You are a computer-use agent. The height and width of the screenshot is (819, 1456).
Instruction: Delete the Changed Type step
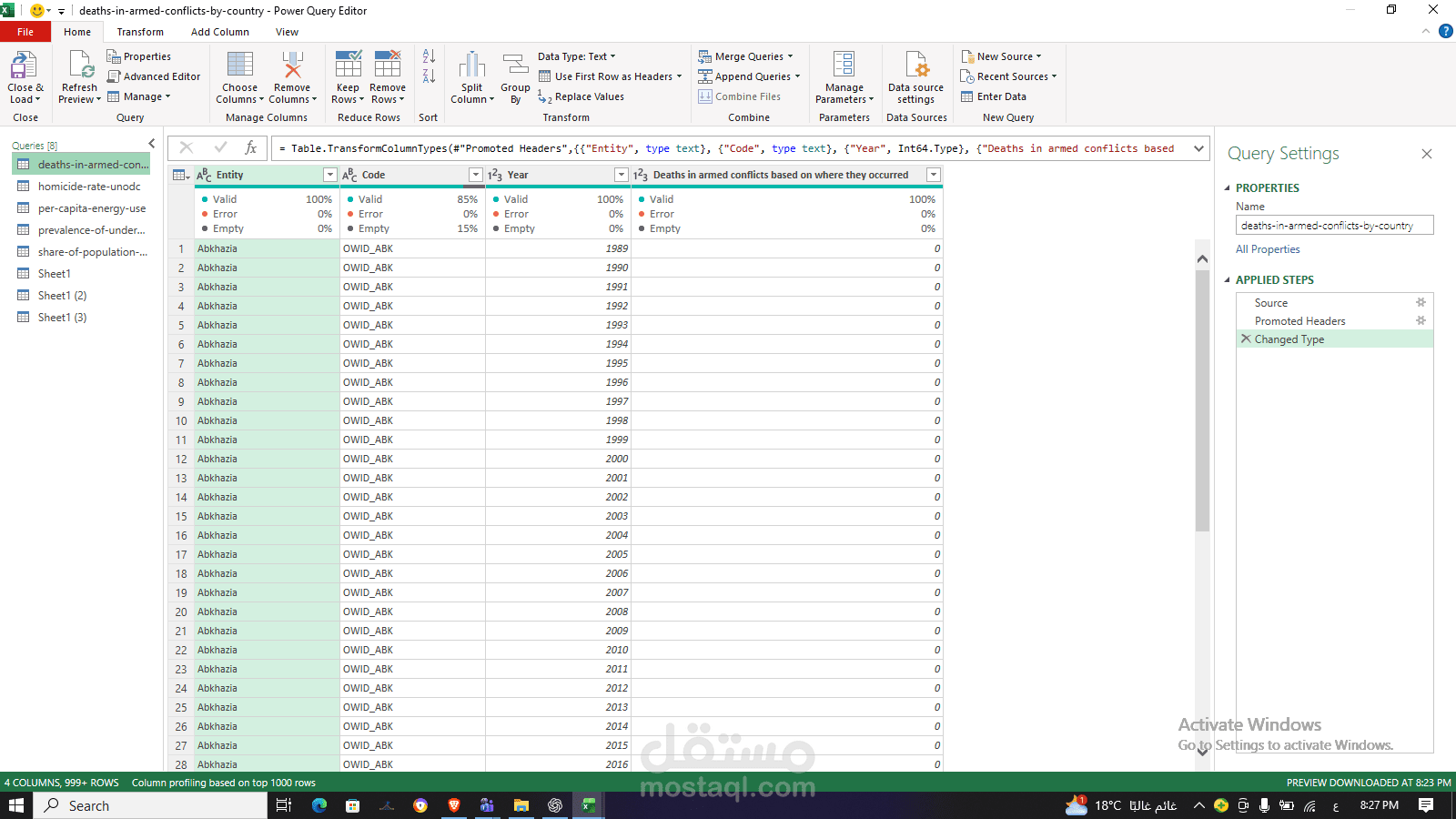click(x=1246, y=339)
